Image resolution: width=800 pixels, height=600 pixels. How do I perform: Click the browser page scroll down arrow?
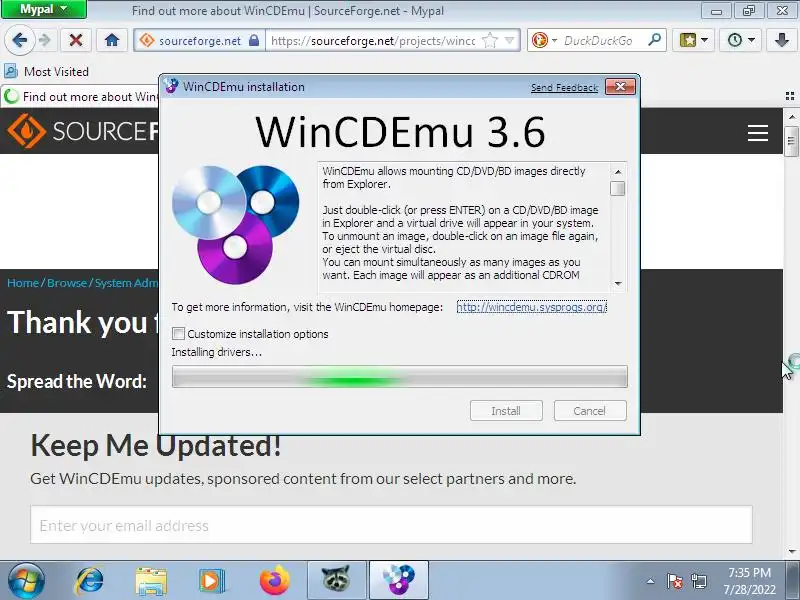(791, 552)
